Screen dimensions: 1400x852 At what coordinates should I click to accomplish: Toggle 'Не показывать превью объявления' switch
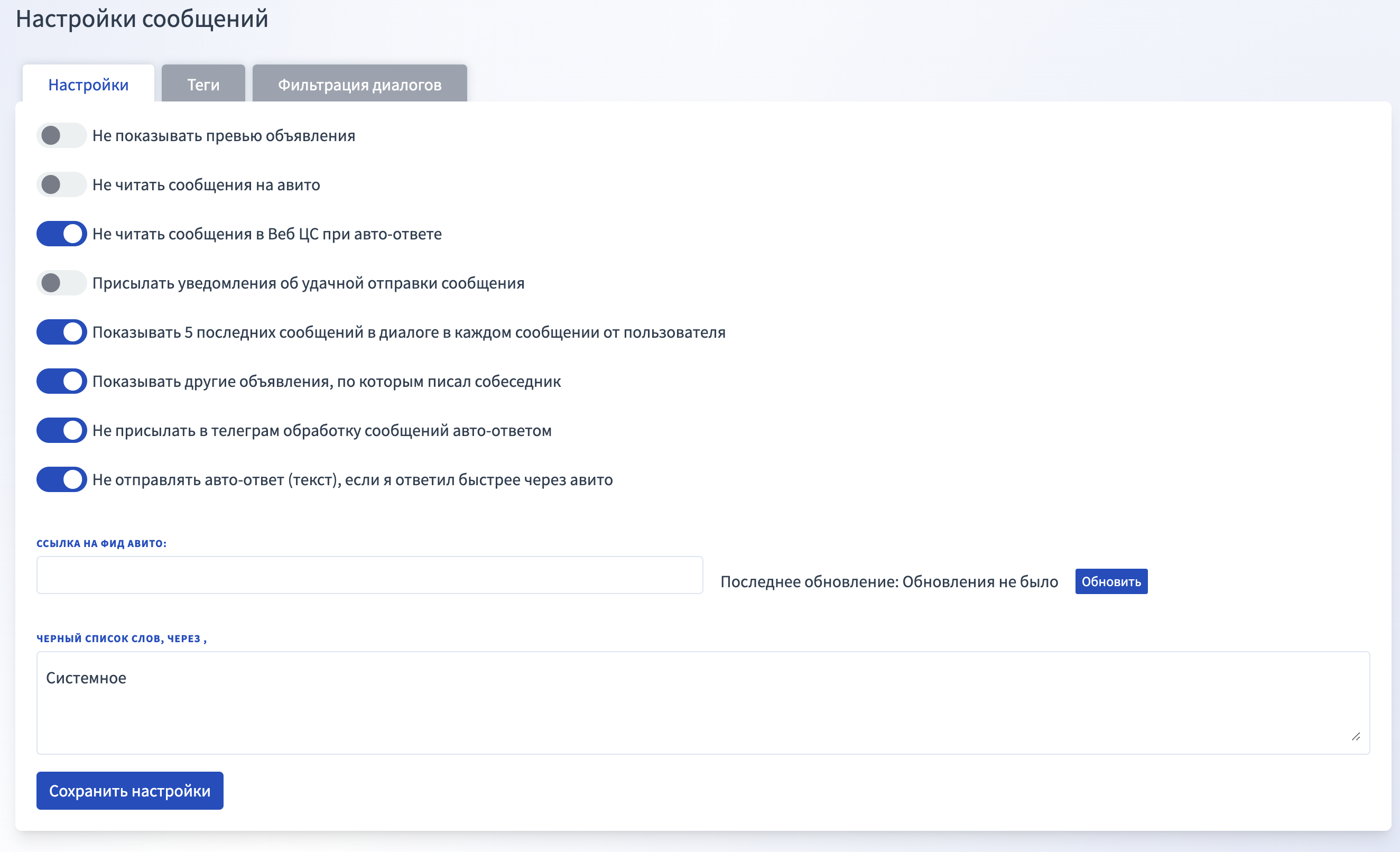(x=61, y=135)
